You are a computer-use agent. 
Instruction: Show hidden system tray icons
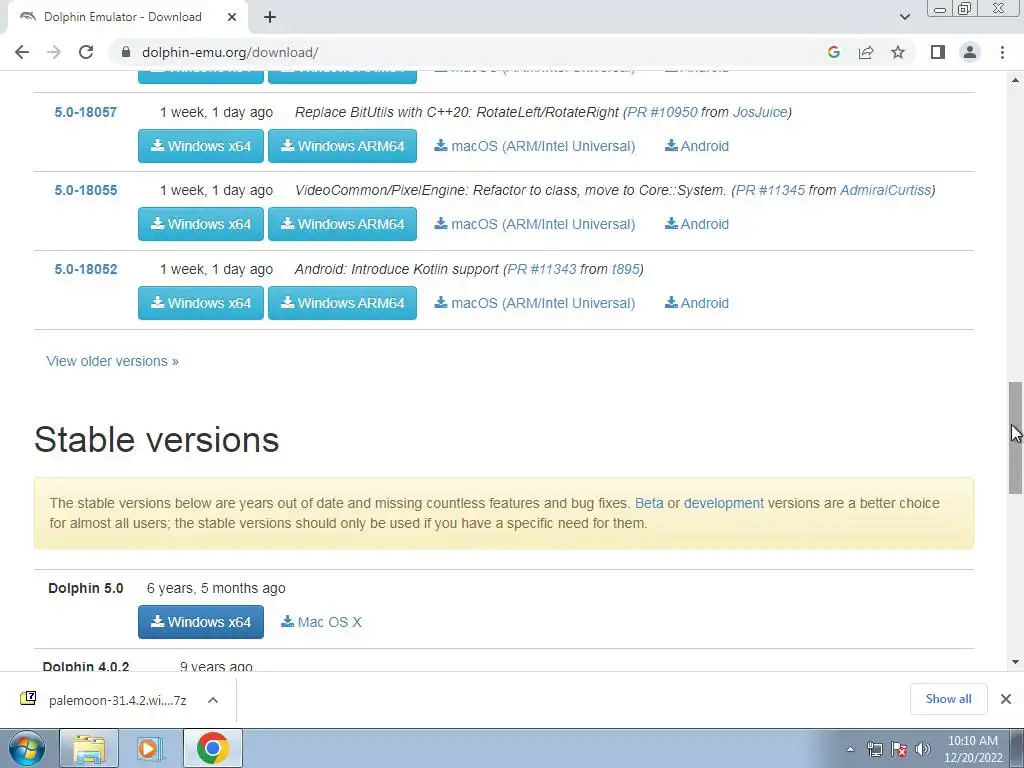tap(850, 749)
